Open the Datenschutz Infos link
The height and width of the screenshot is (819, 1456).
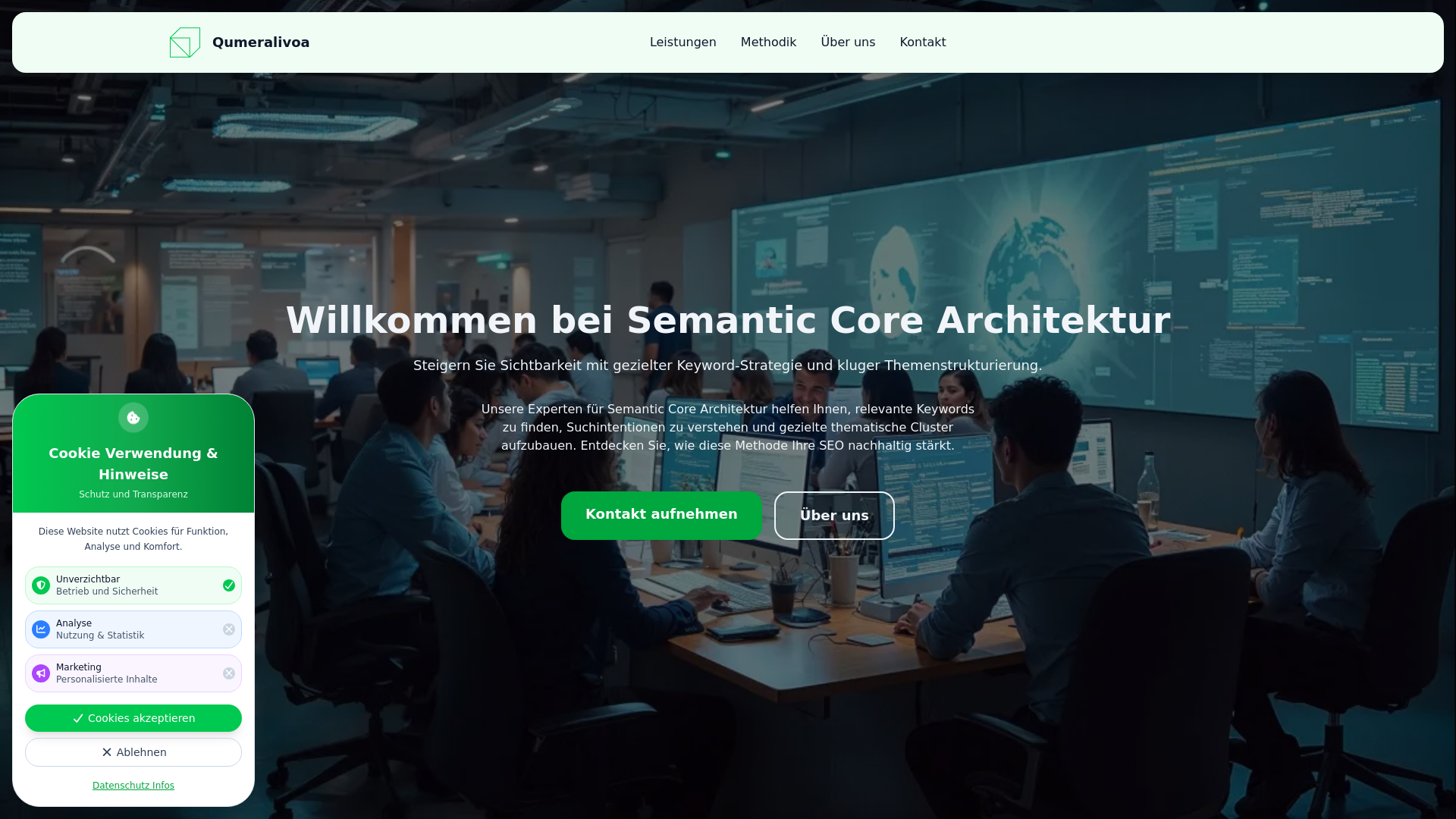point(133,786)
